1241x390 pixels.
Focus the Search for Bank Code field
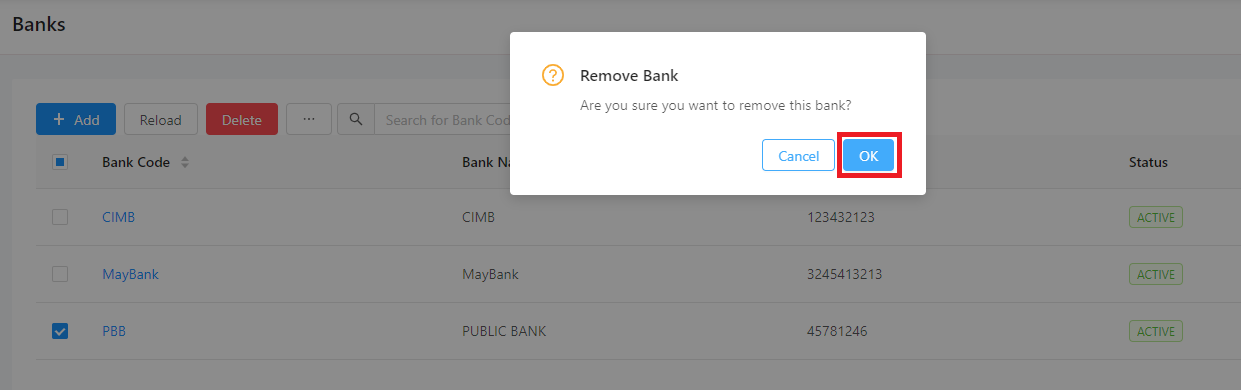pyautogui.click(x=442, y=119)
